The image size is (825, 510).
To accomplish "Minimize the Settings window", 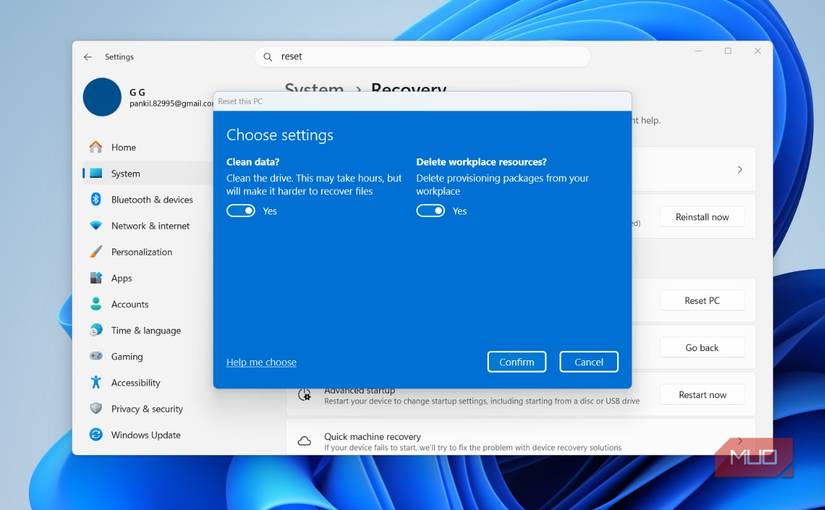I will (x=699, y=51).
